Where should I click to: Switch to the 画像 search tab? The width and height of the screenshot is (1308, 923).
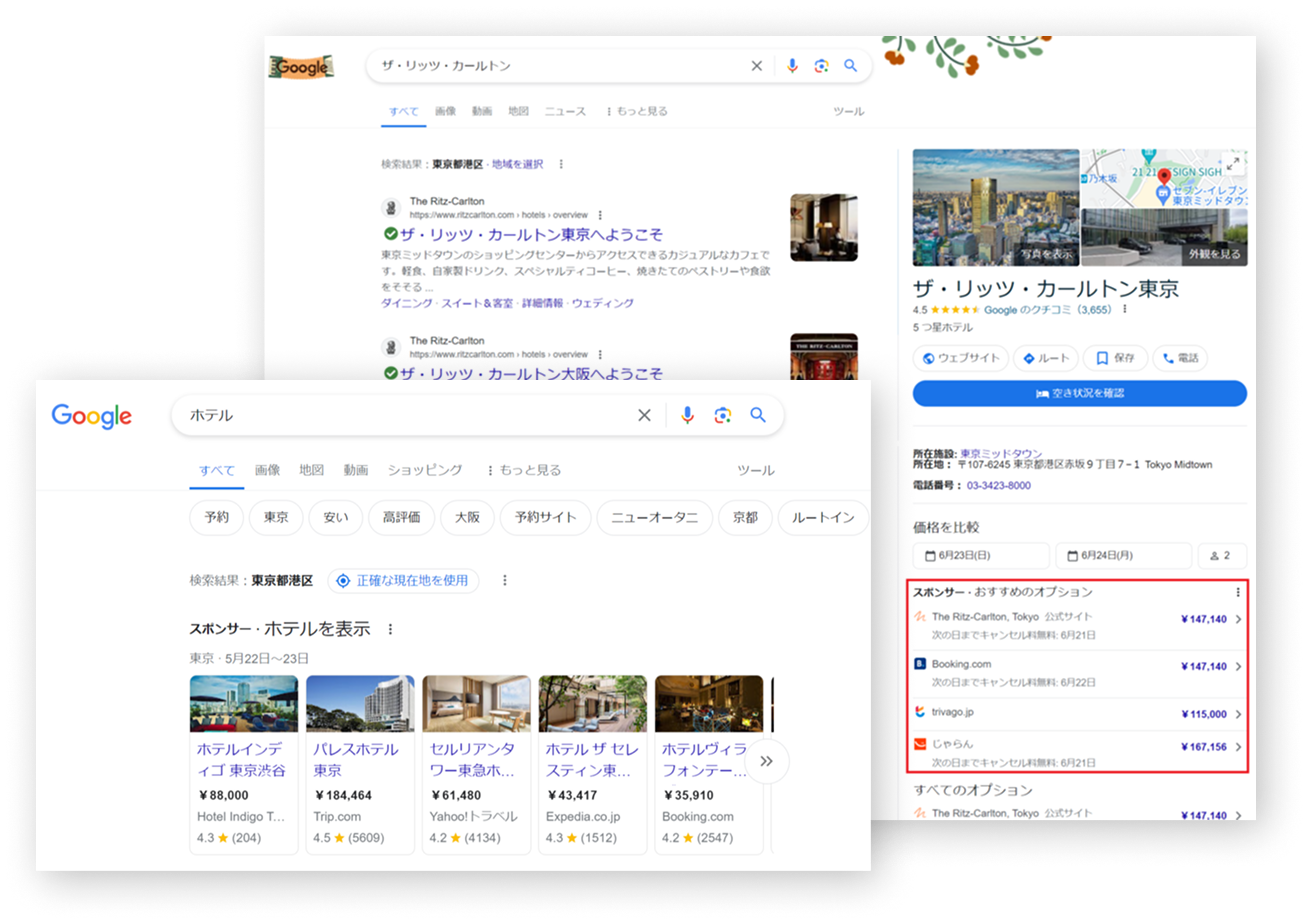click(268, 470)
